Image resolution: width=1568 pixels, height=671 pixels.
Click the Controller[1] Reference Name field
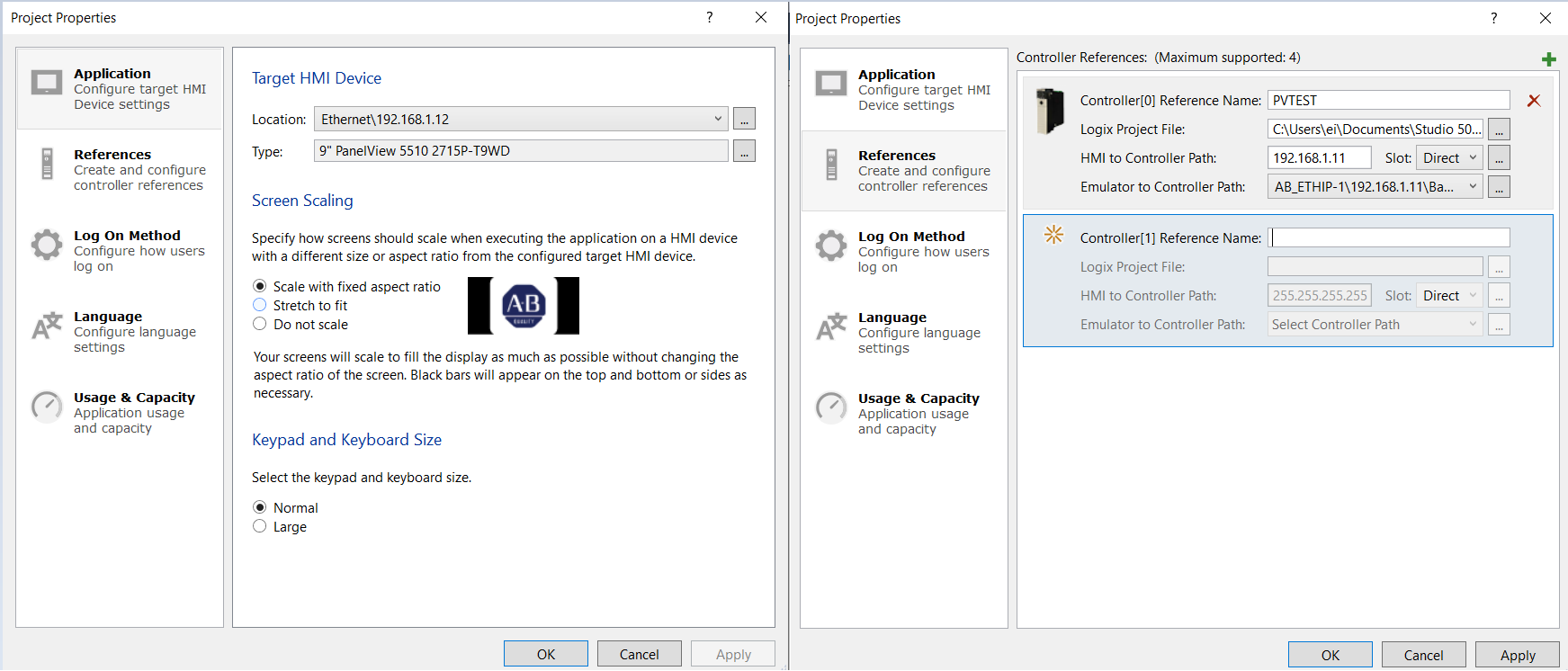[x=1389, y=237]
